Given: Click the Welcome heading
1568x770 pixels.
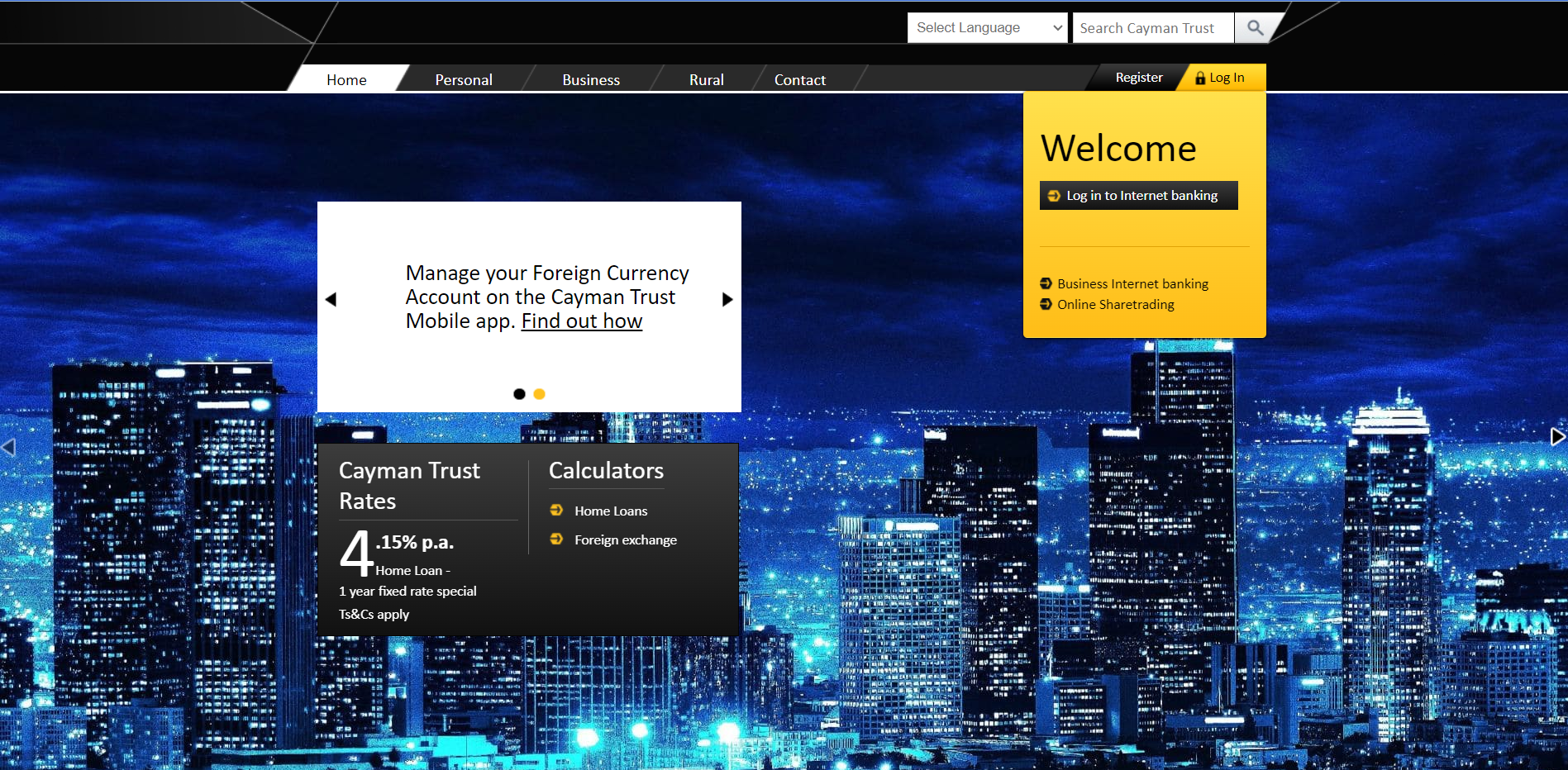Looking at the screenshot, I should [x=1118, y=149].
